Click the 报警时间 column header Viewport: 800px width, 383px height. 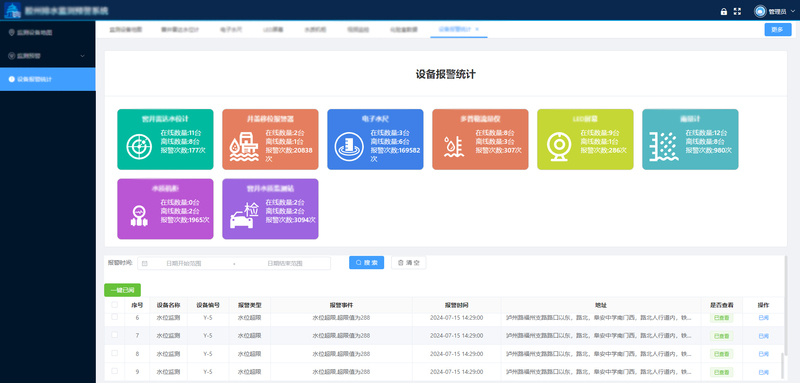(456, 305)
